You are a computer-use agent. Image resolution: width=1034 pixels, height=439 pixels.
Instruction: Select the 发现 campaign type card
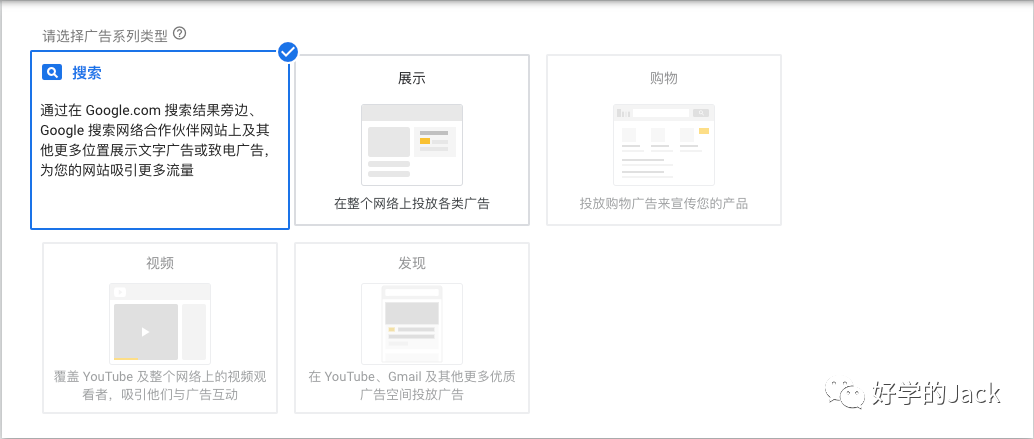pos(411,328)
